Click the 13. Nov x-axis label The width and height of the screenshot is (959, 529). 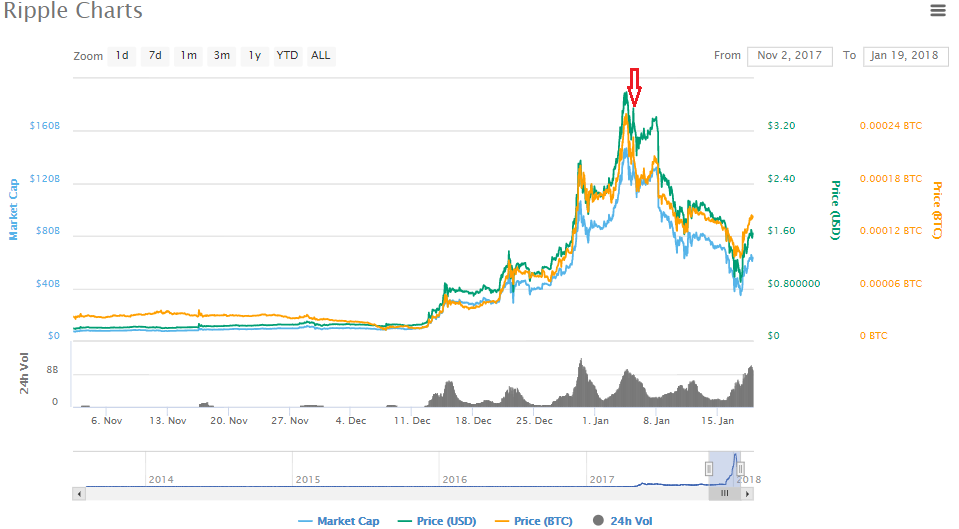[168, 421]
